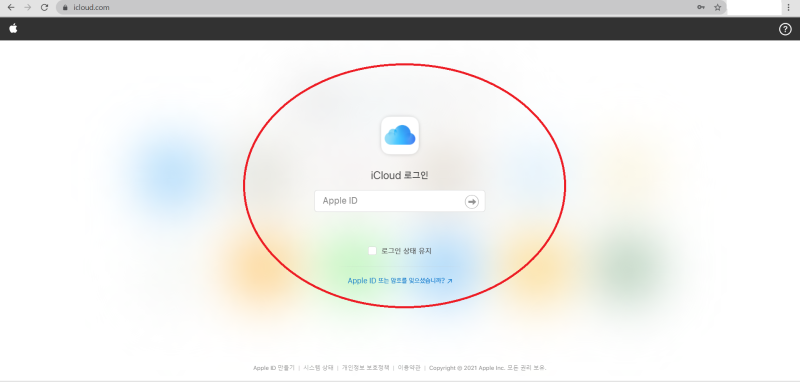Open the help question mark icon
Viewport: 800px width, 382px height.
785,29
